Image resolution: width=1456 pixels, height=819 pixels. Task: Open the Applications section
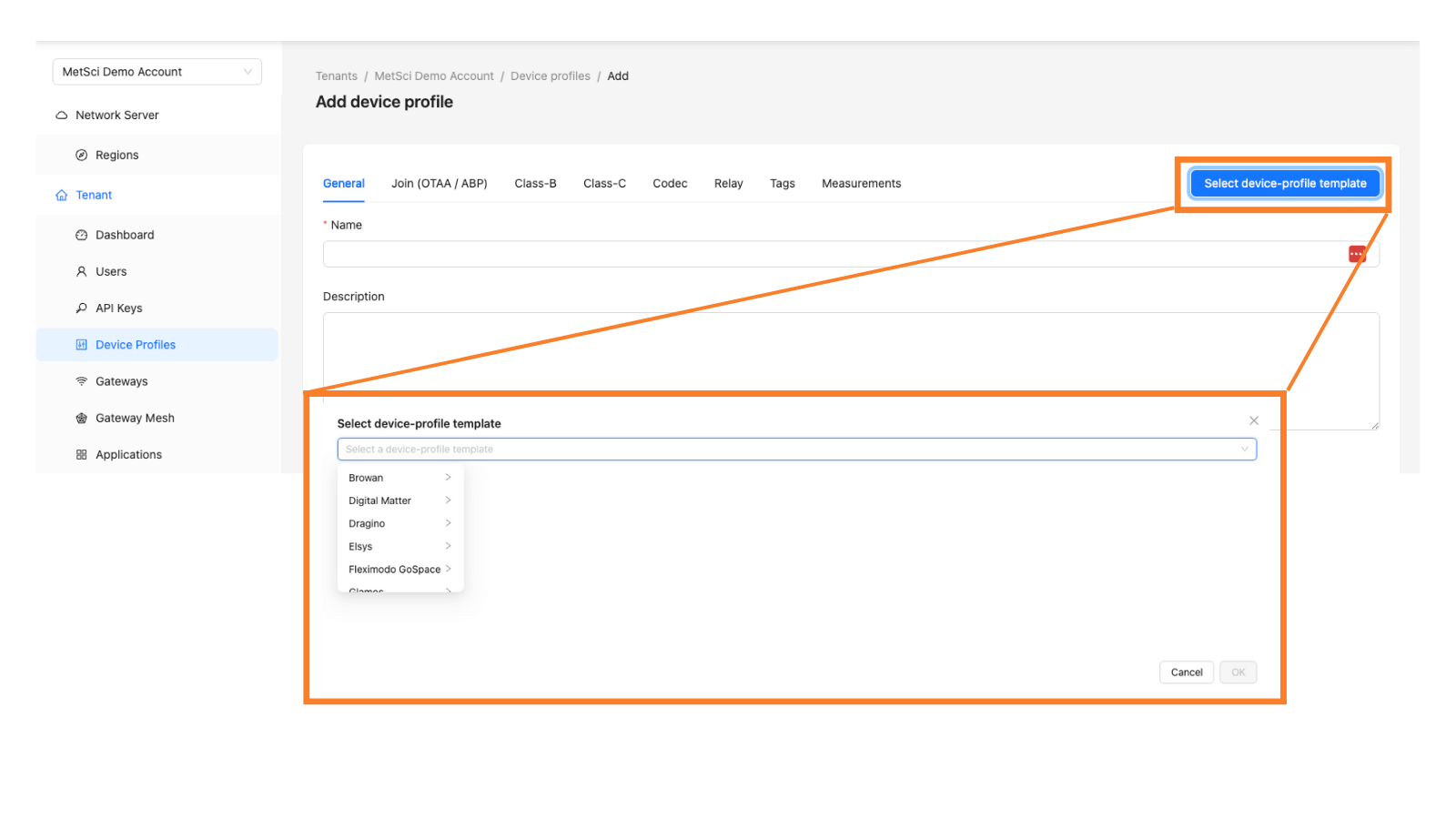128,454
